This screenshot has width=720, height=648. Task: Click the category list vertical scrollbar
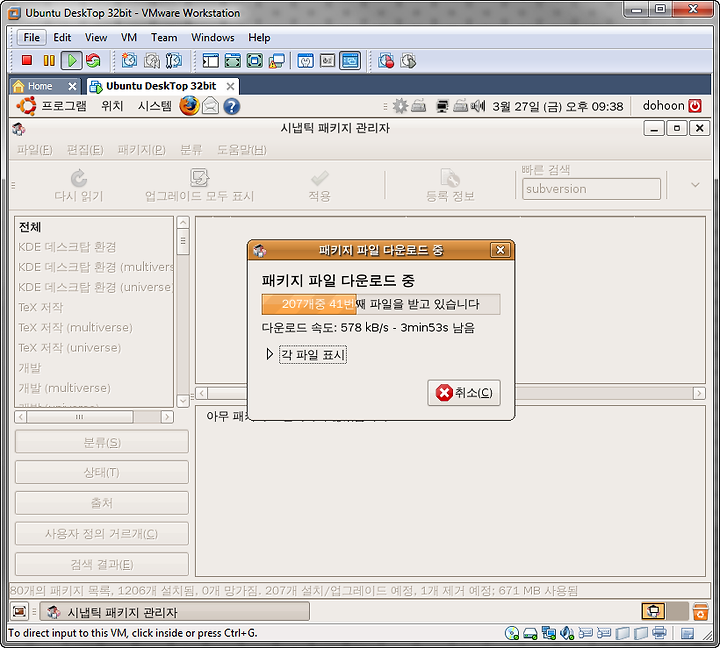183,311
